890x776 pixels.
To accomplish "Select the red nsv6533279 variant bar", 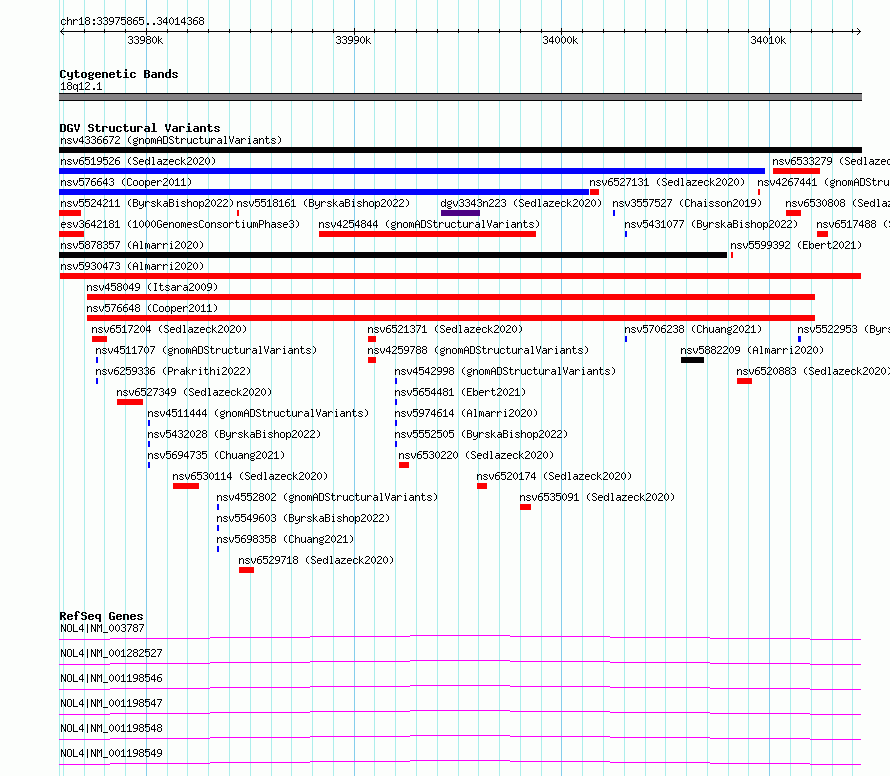I will tap(796, 171).
